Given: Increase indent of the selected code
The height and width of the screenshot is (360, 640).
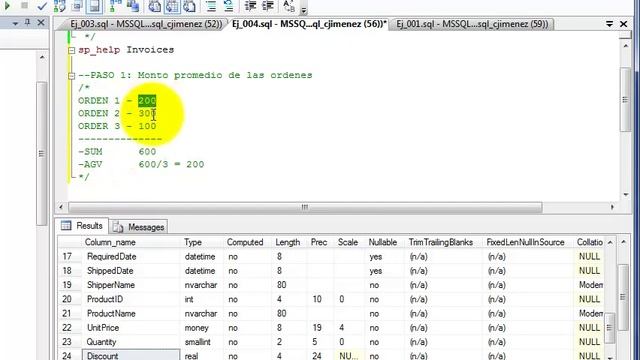Looking at the screenshot, I should pos(268,6).
